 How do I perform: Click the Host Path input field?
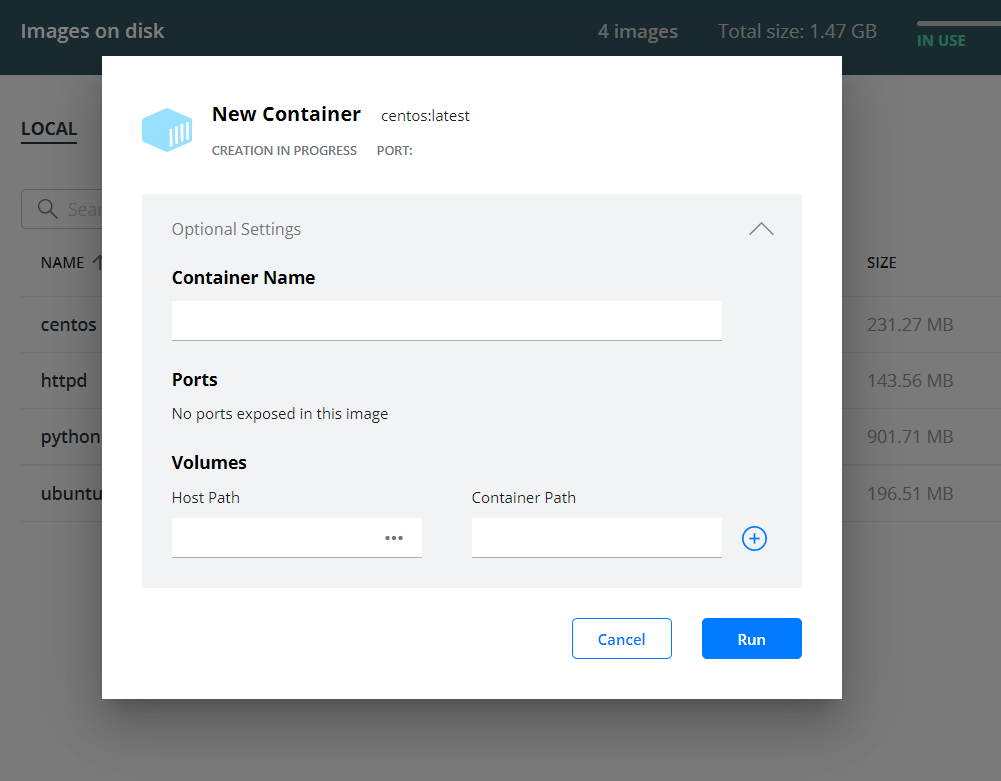tap(296, 538)
